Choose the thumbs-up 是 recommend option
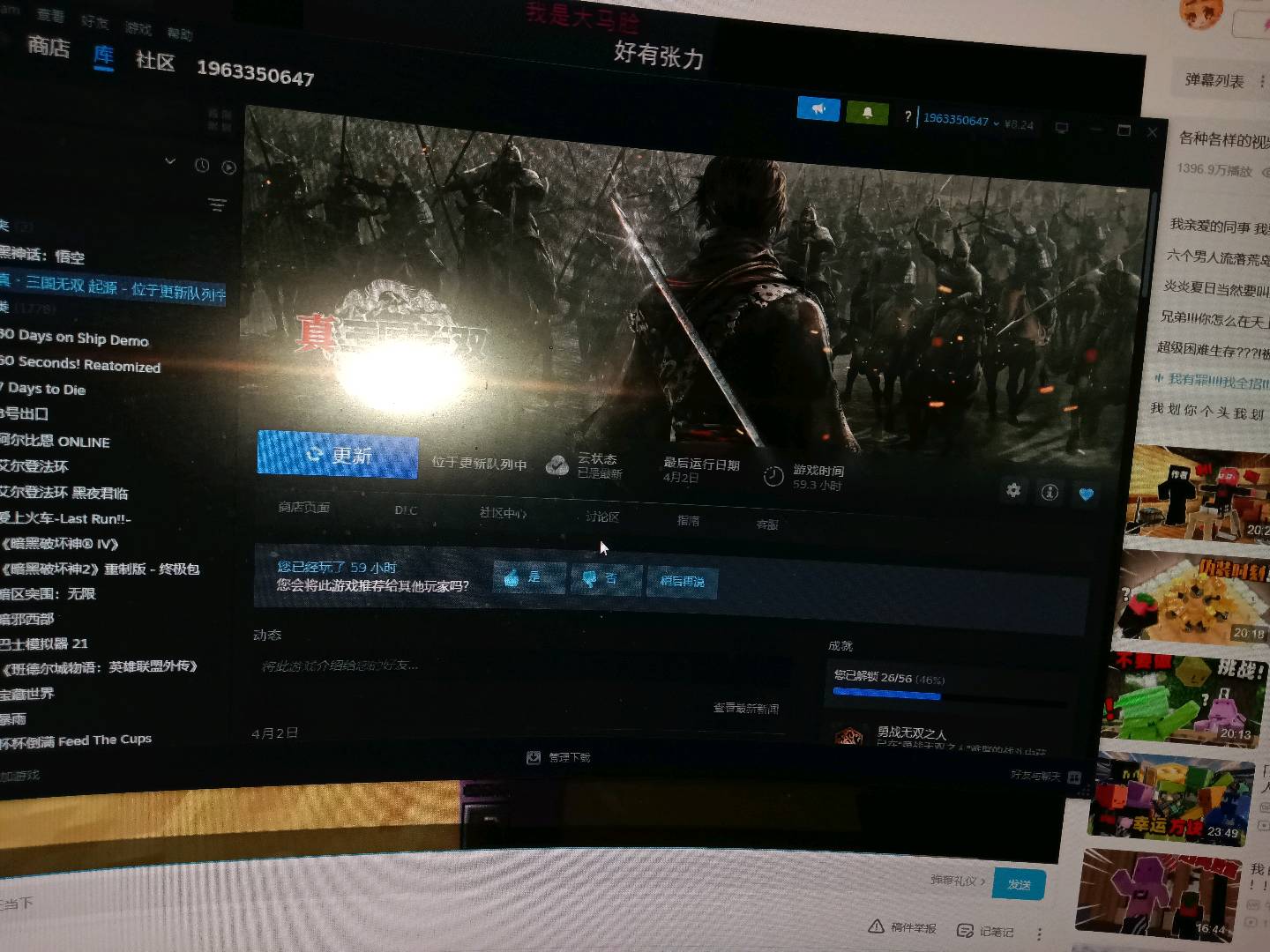The image size is (1270, 952). 527,577
